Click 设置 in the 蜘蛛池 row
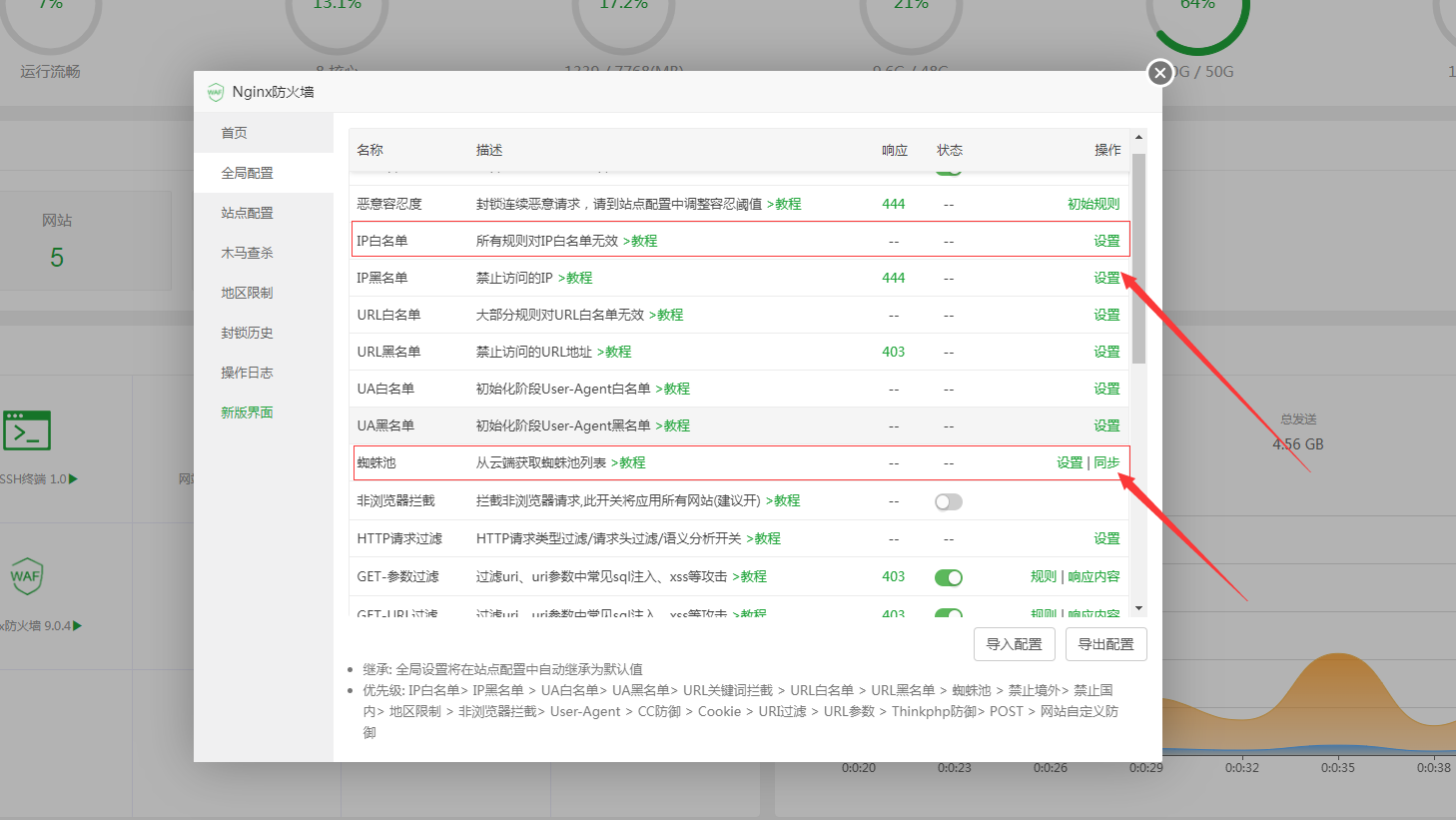 click(1070, 462)
